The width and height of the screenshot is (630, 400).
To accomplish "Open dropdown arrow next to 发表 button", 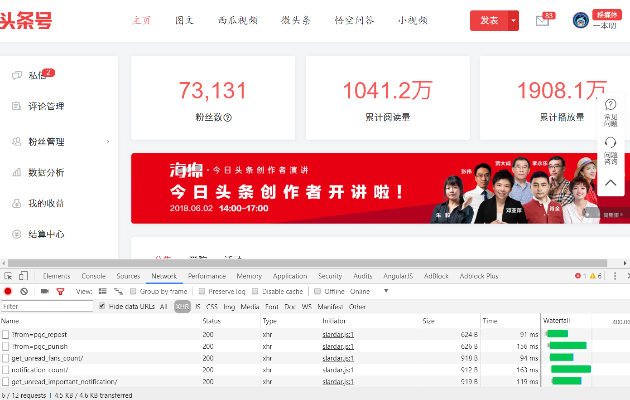I will click(514, 20).
